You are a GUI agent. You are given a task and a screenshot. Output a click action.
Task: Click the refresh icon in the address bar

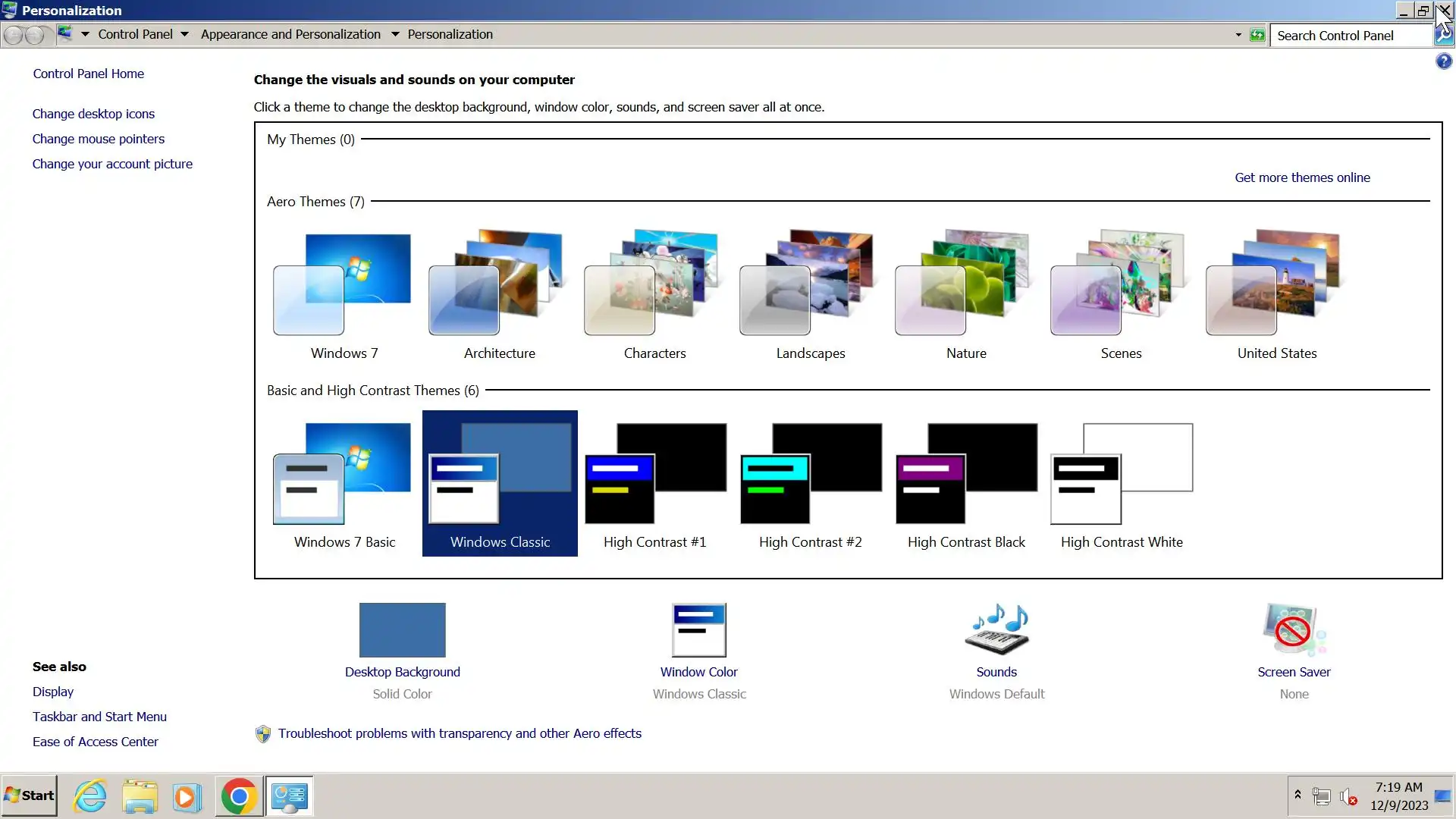1257,35
